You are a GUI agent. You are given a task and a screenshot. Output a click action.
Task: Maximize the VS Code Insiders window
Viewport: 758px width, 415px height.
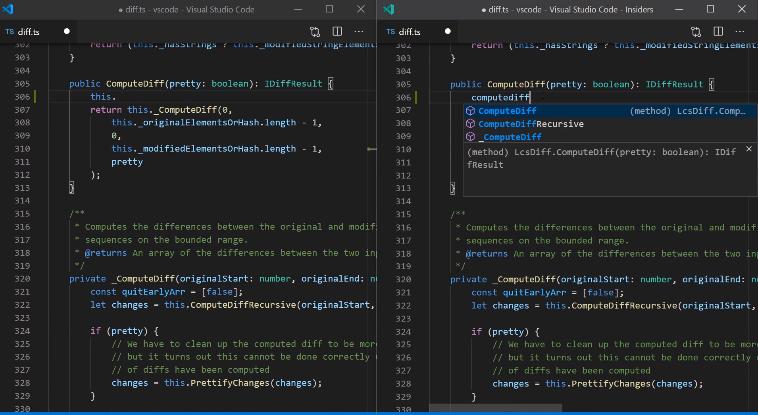click(x=710, y=9)
